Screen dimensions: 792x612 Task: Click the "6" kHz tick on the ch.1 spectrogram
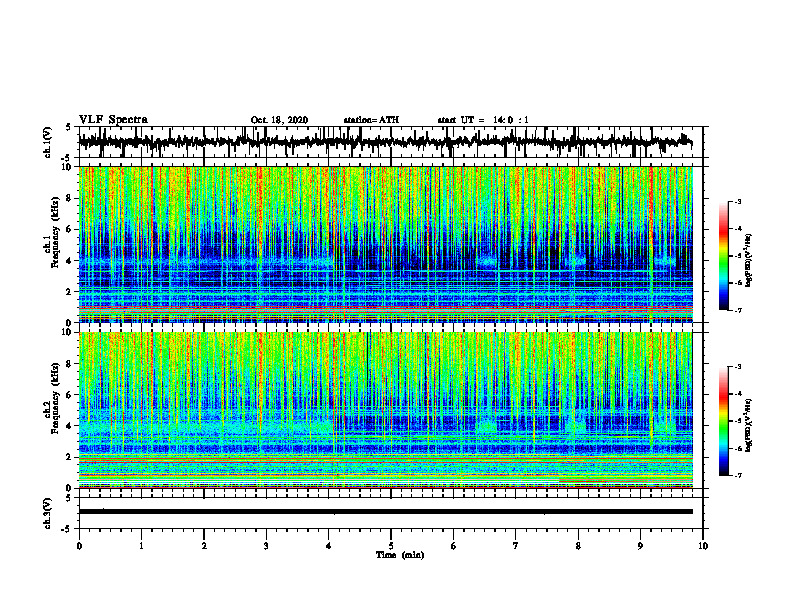click(70, 229)
